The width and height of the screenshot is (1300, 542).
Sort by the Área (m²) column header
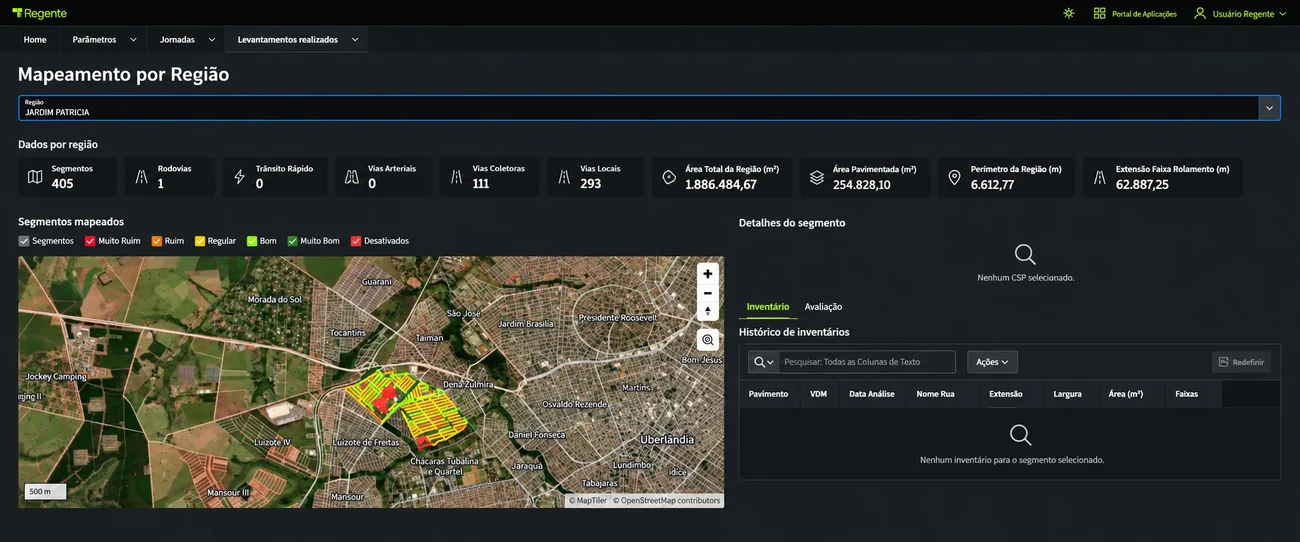pos(1126,394)
